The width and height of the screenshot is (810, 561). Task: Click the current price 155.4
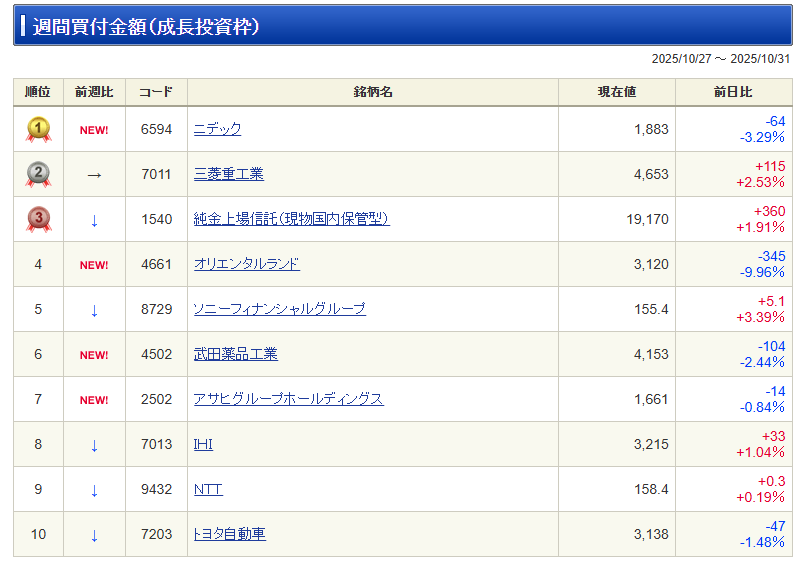tap(651, 309)
